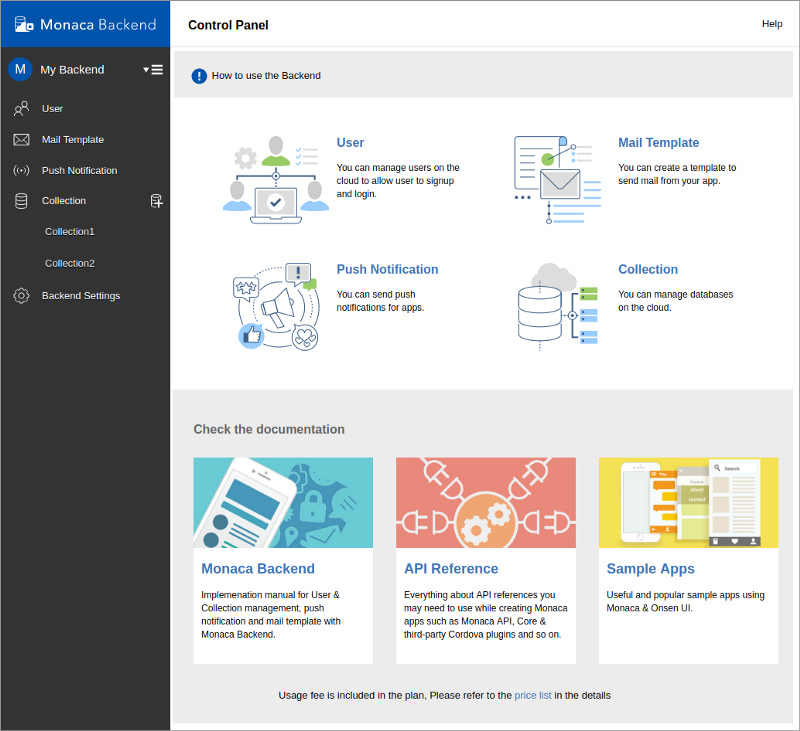Screen dimensions: 800x731
Task: Click the Collection database icon in sidebar
Action: [21, 201]
